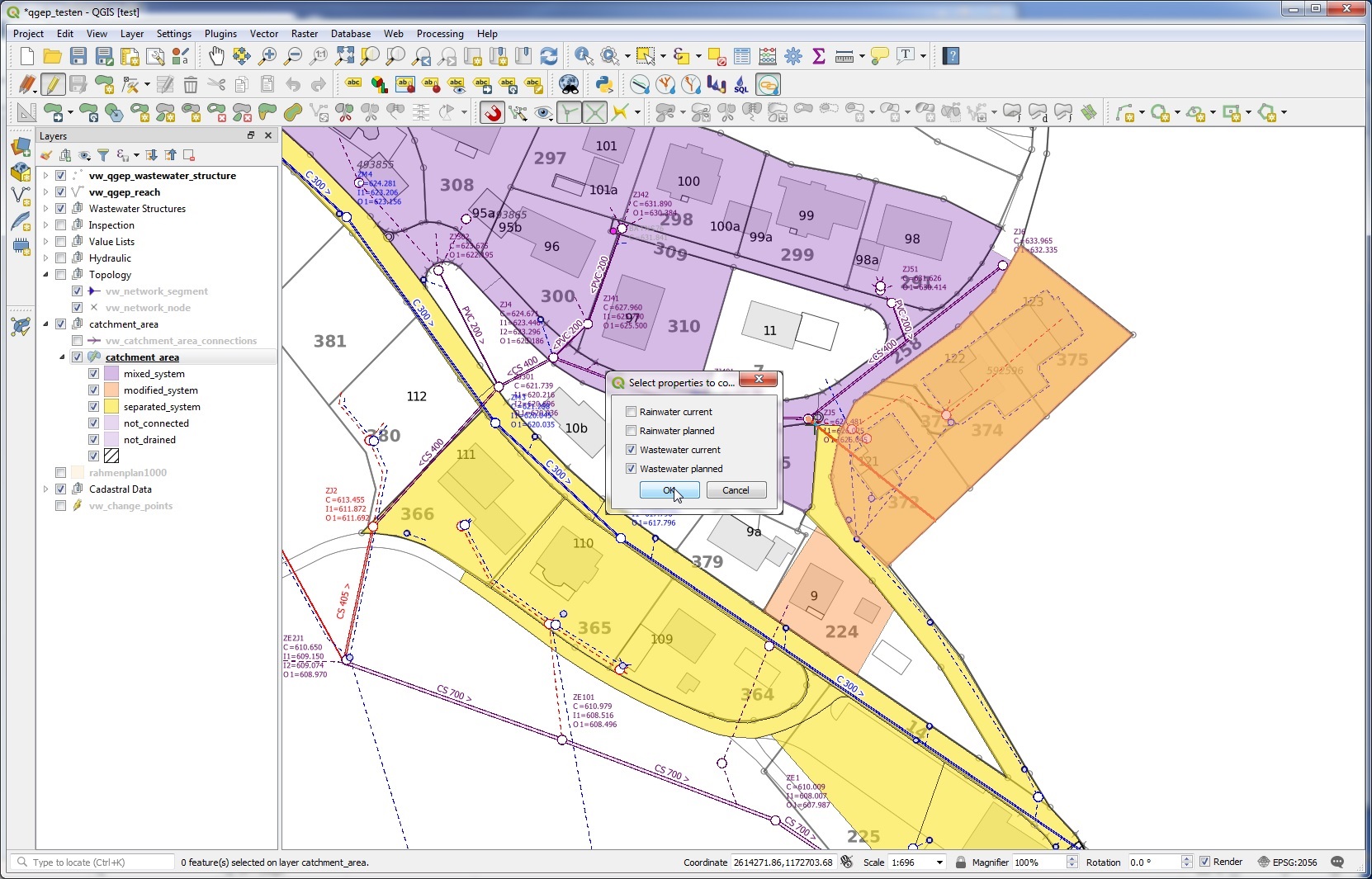Toggle visibility of vw_qgep_reach layer
The image size is (1372, 879).
pyautogui.click(x=60, y=192)
